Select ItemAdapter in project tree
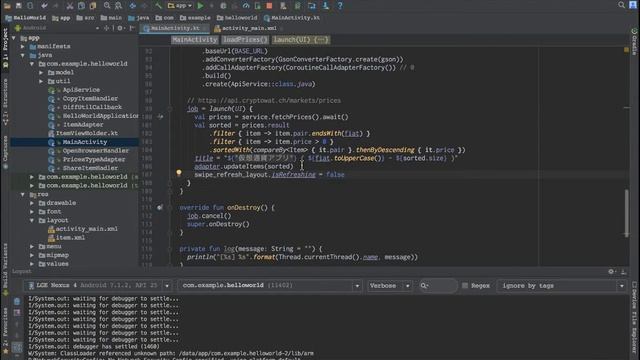Image resolution: width=640 pixels, height=360 pixels. click(83, 124)
